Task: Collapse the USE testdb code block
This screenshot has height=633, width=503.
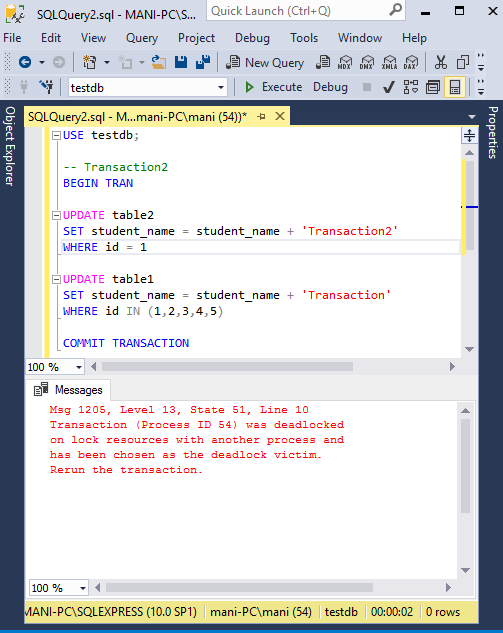Action: [57, 135]
